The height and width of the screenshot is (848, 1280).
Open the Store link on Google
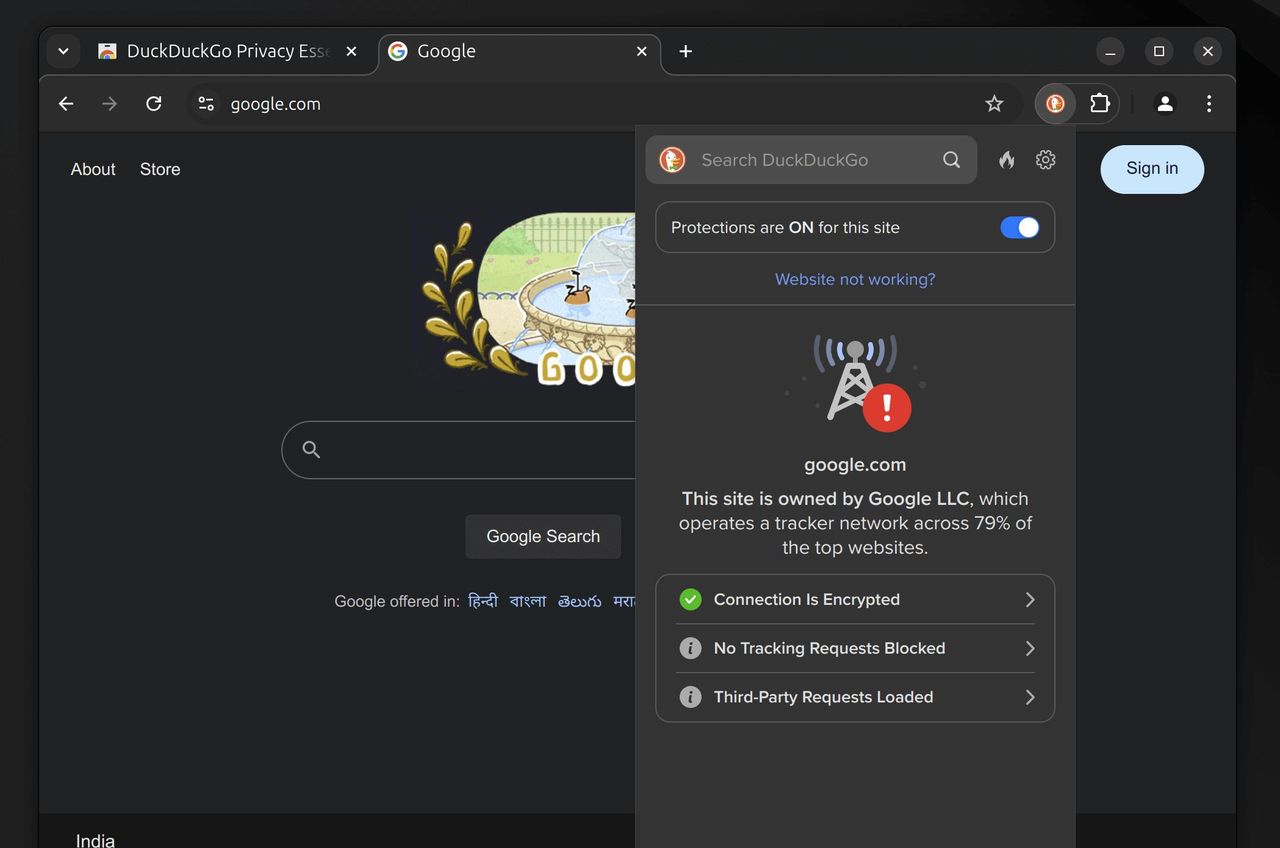pos(160,169)
